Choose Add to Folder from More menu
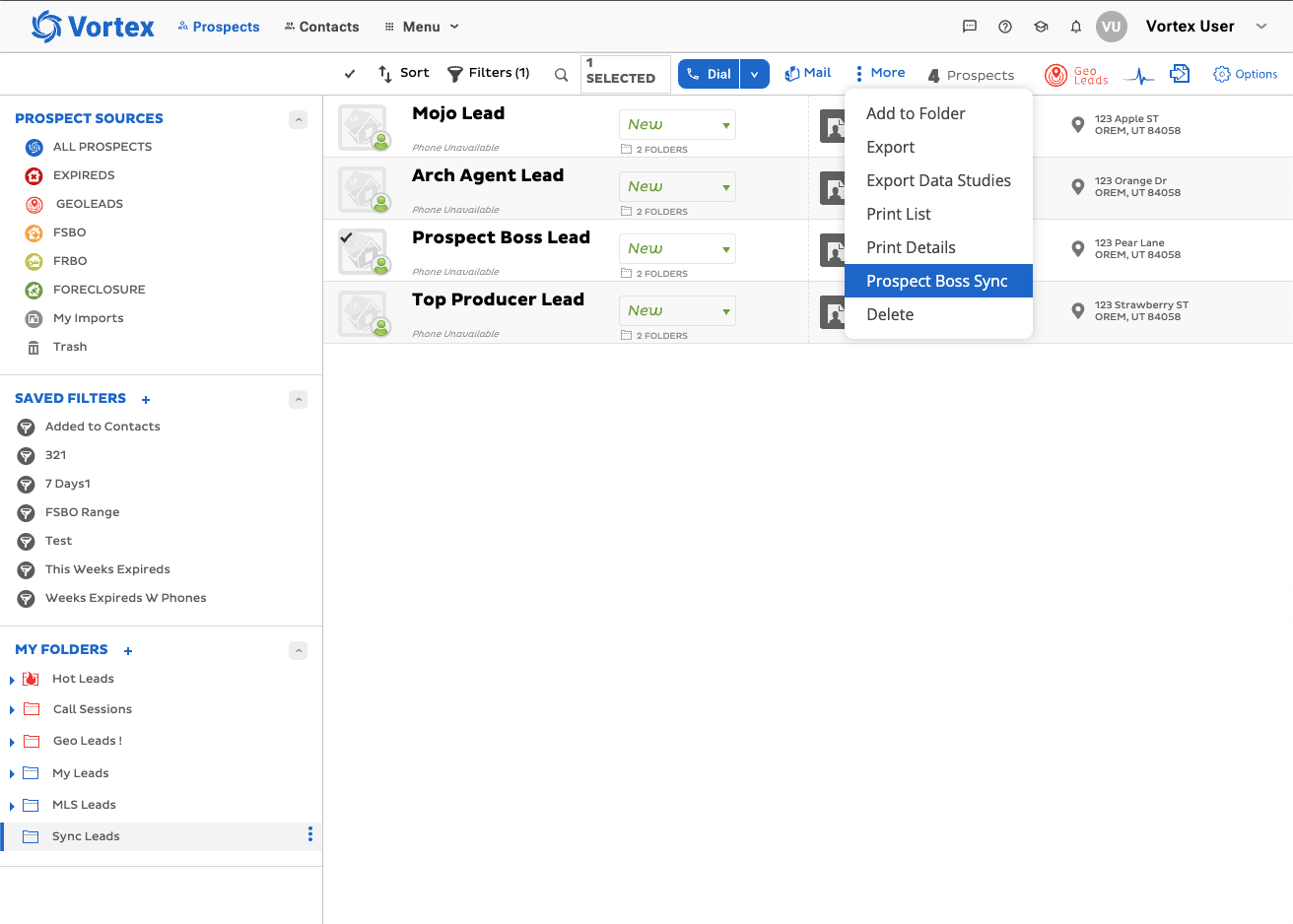This screenshot has width=1293, height=924. 938,113
